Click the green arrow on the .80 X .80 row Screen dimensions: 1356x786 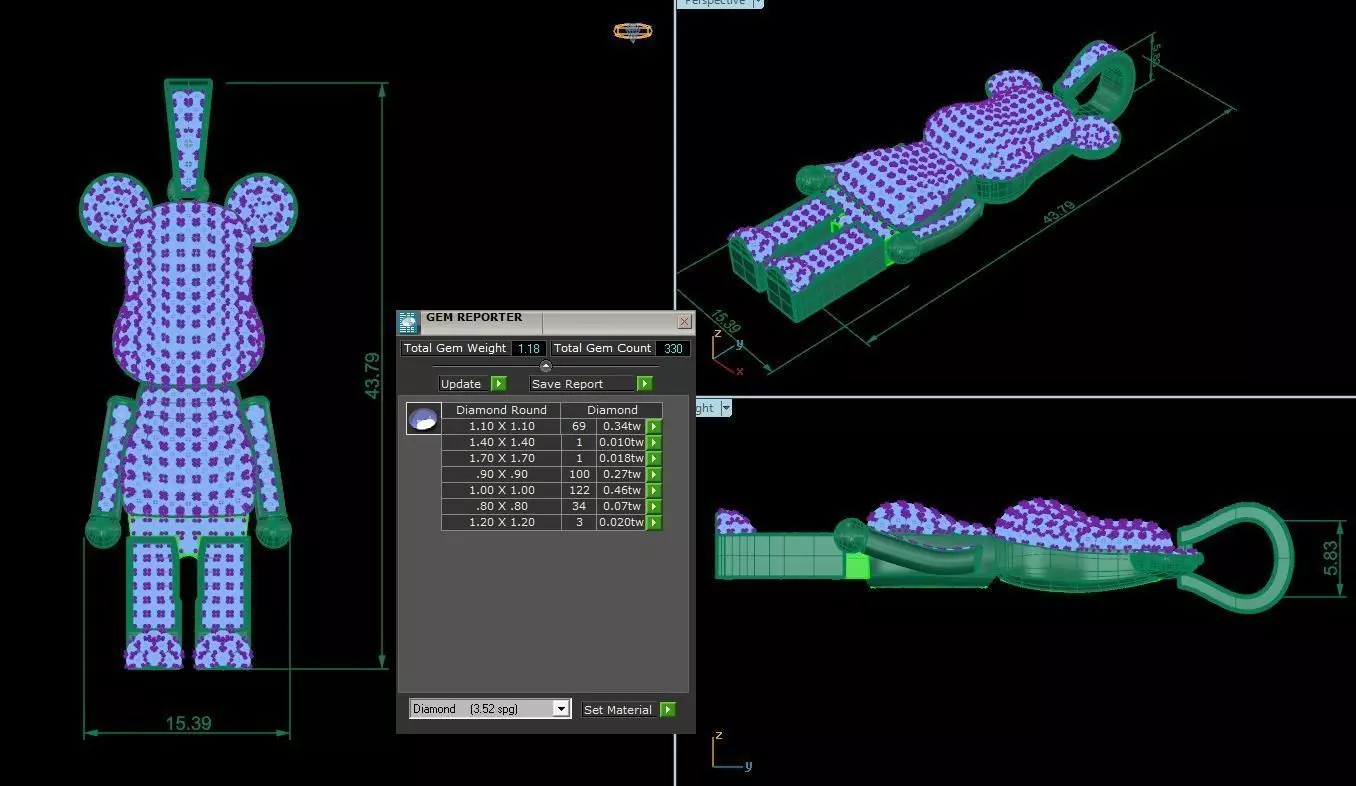click(x=654, y=506)
